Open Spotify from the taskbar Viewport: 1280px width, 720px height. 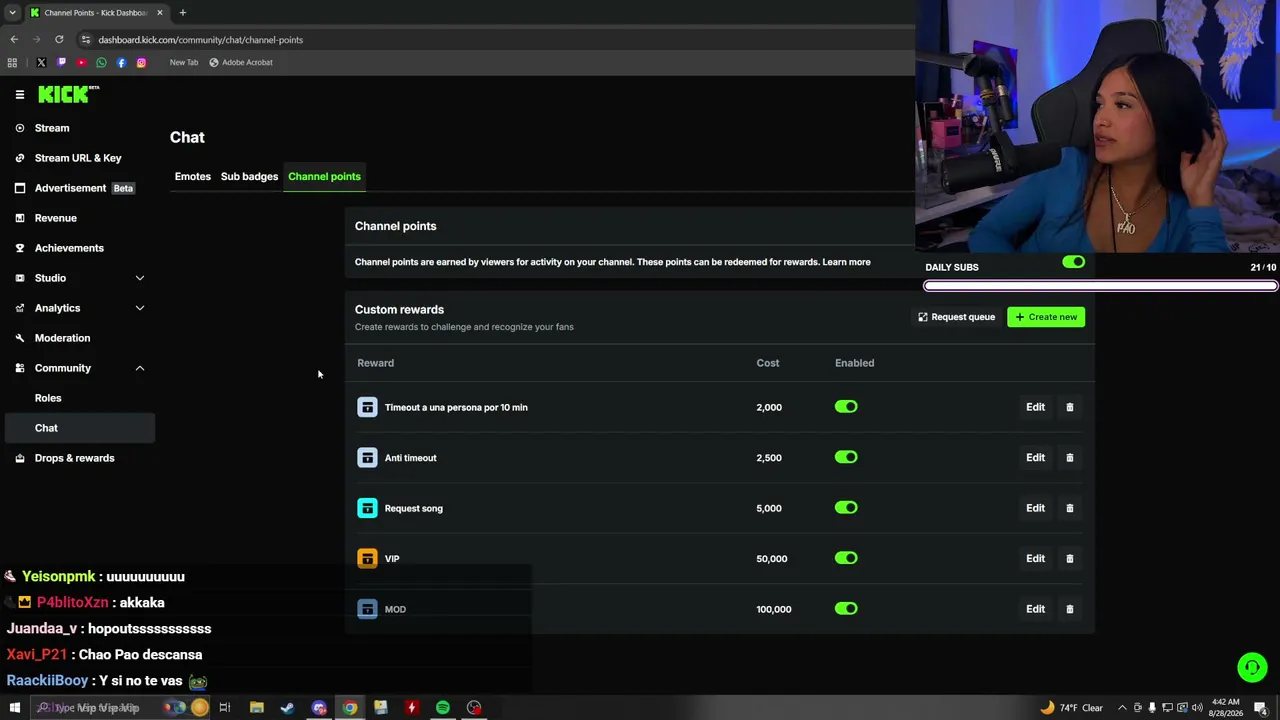tap(442, 708)
